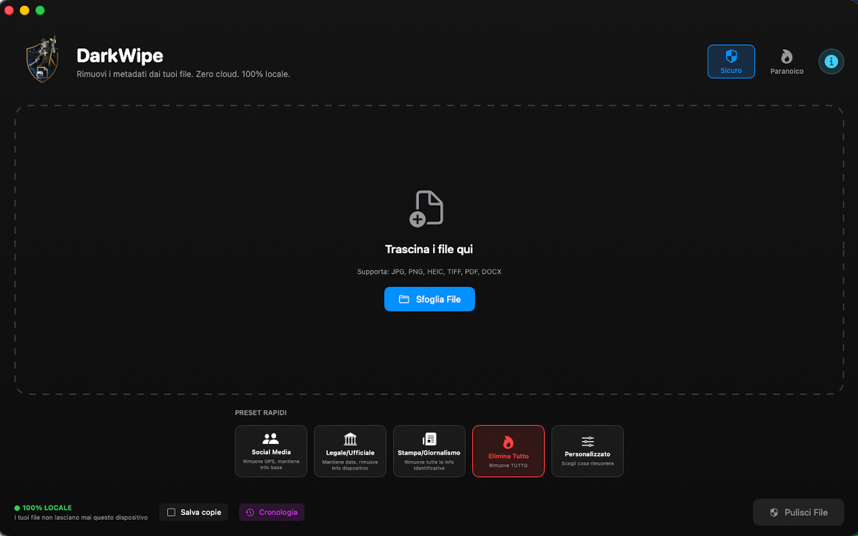Select the Sicuro shield mode
Image resolution: width=858 pixels, height=536 pixels.
pos(731,61)
